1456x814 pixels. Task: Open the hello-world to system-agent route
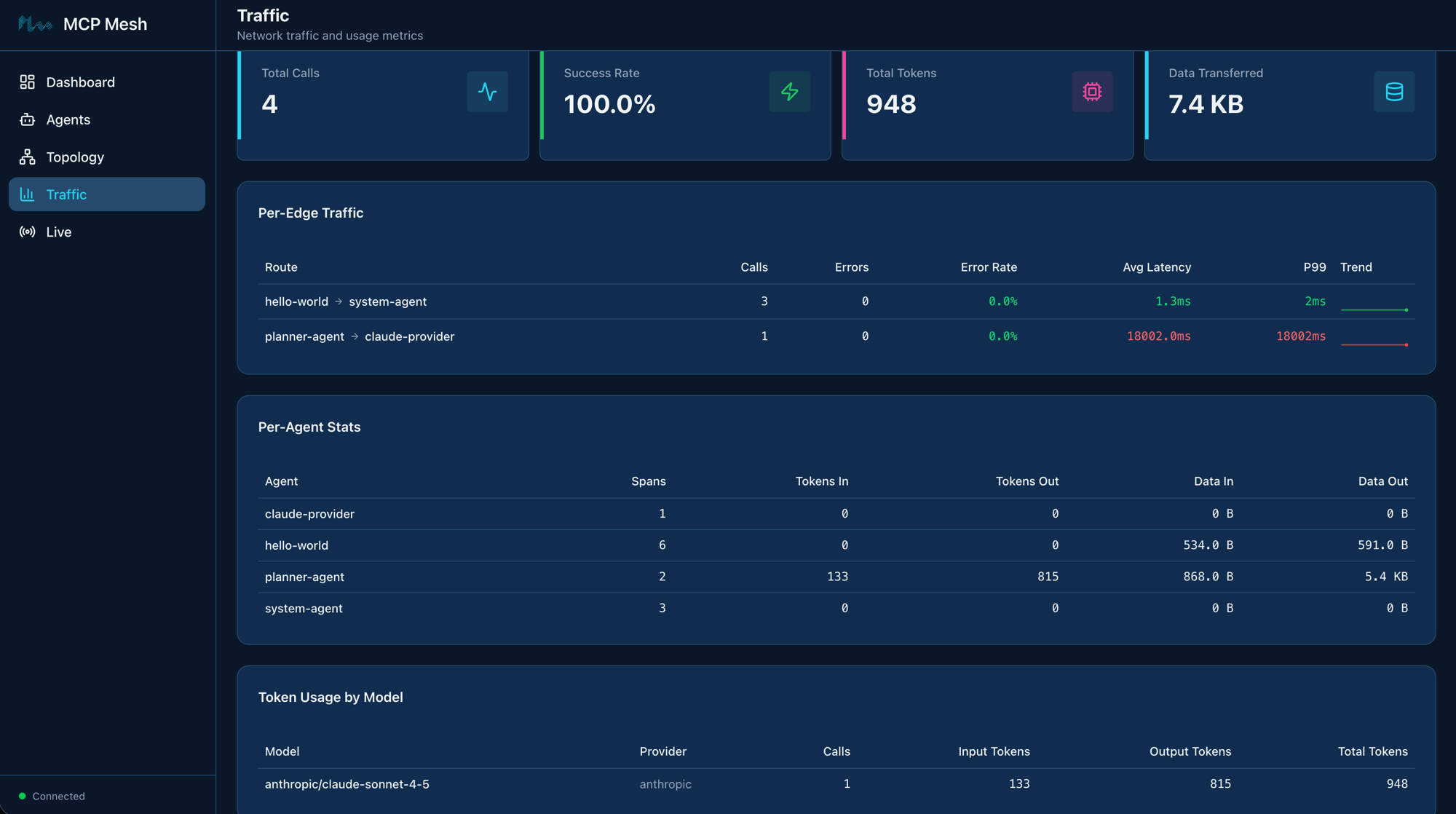[x=345, y=301]
